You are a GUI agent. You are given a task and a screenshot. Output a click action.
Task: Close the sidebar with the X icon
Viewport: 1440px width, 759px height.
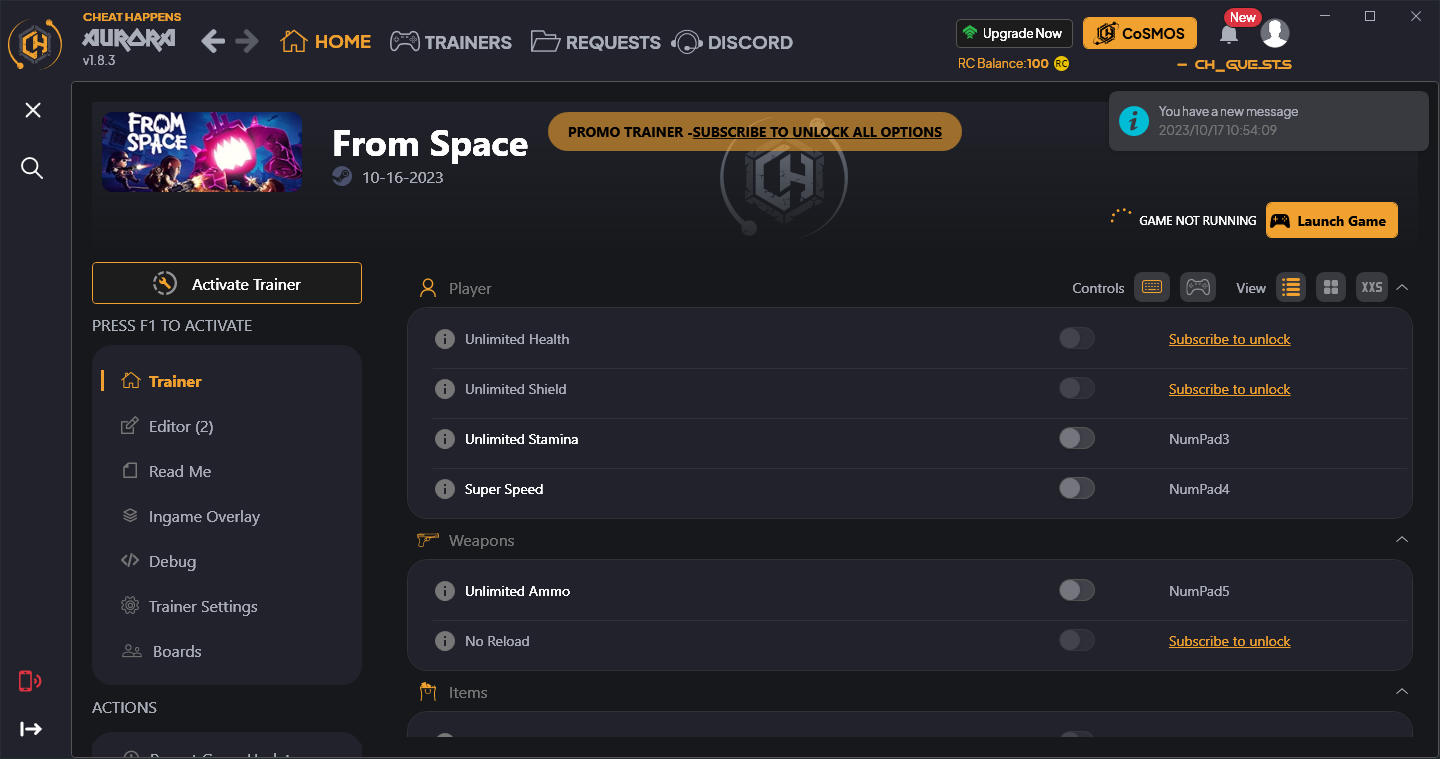pos(33,110)
